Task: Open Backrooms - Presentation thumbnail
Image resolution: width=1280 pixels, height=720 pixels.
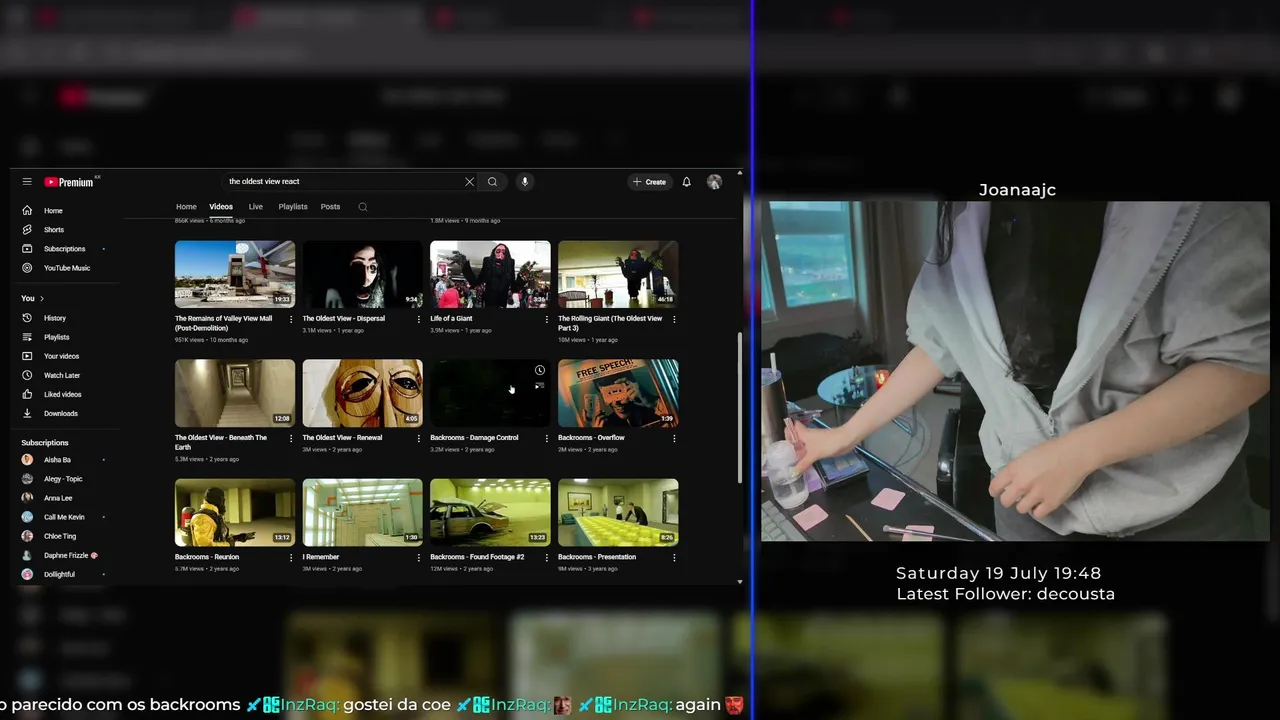Action: coord(618,512)
